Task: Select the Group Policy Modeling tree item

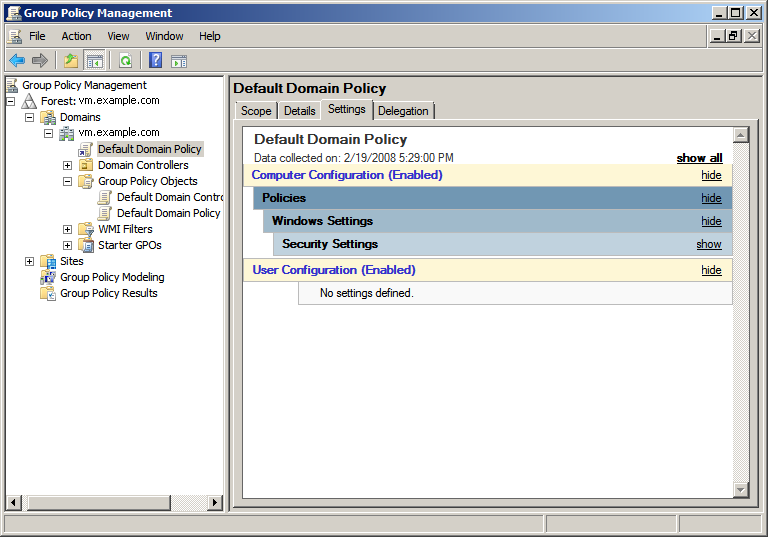Action: point(112,277)
